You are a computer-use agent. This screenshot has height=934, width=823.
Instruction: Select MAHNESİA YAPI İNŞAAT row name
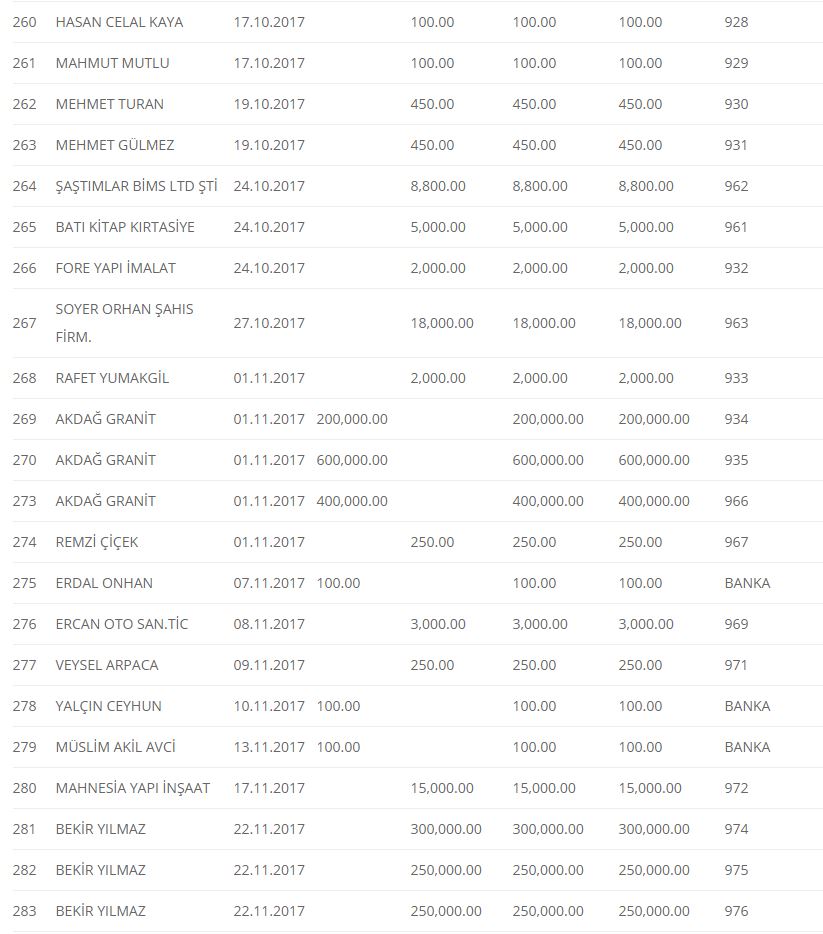click(x=132, y=788)
